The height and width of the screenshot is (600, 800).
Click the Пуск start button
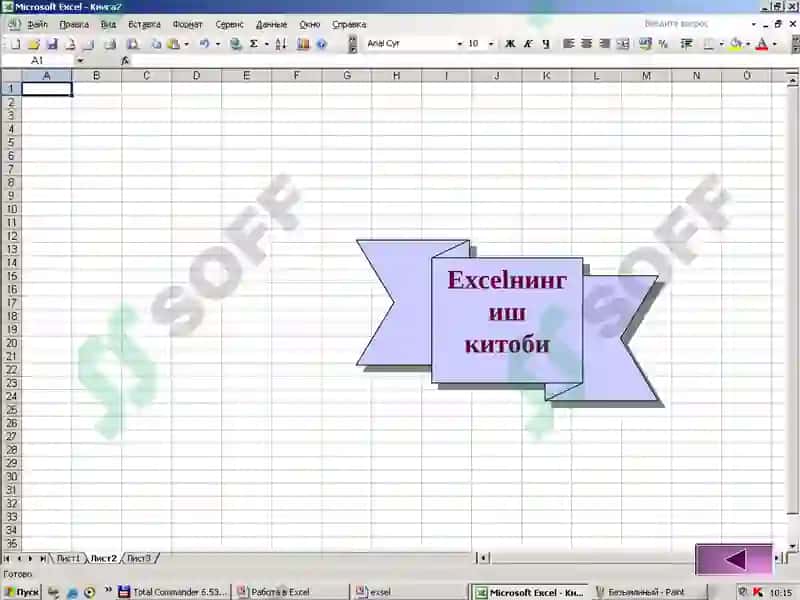pos(21,592)
